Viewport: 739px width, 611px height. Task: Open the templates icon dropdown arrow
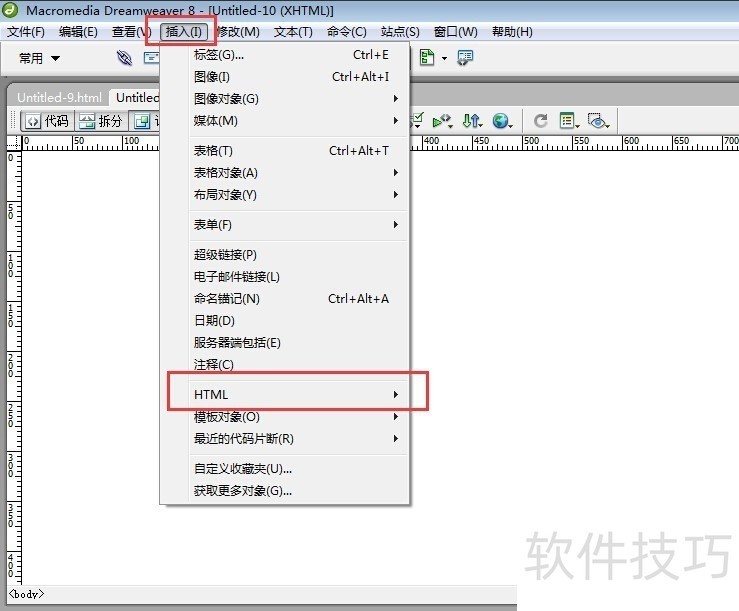pos(444,58)
